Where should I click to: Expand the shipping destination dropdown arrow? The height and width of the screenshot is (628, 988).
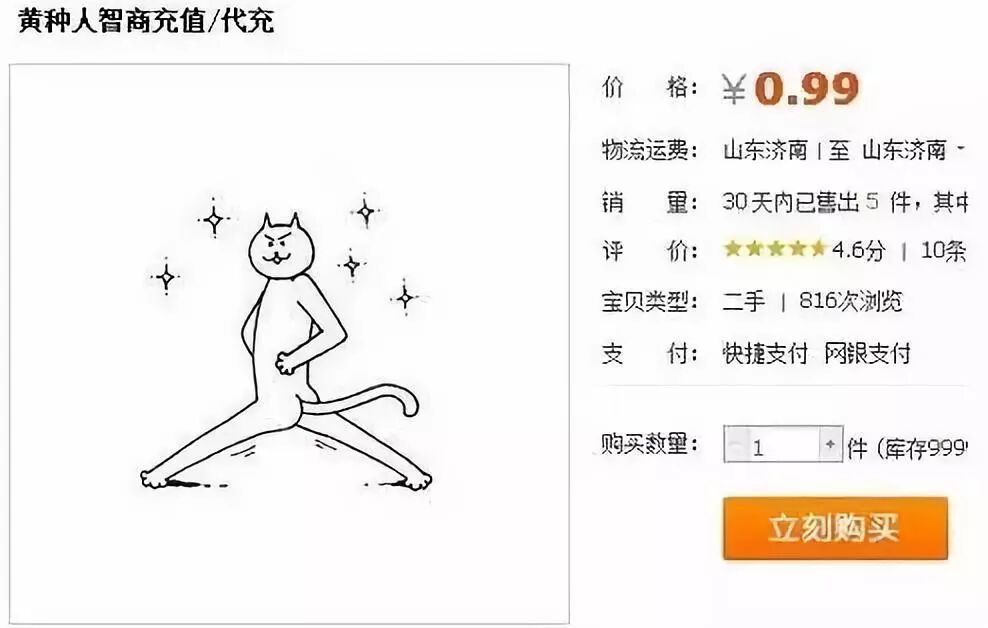click(961, 149)
